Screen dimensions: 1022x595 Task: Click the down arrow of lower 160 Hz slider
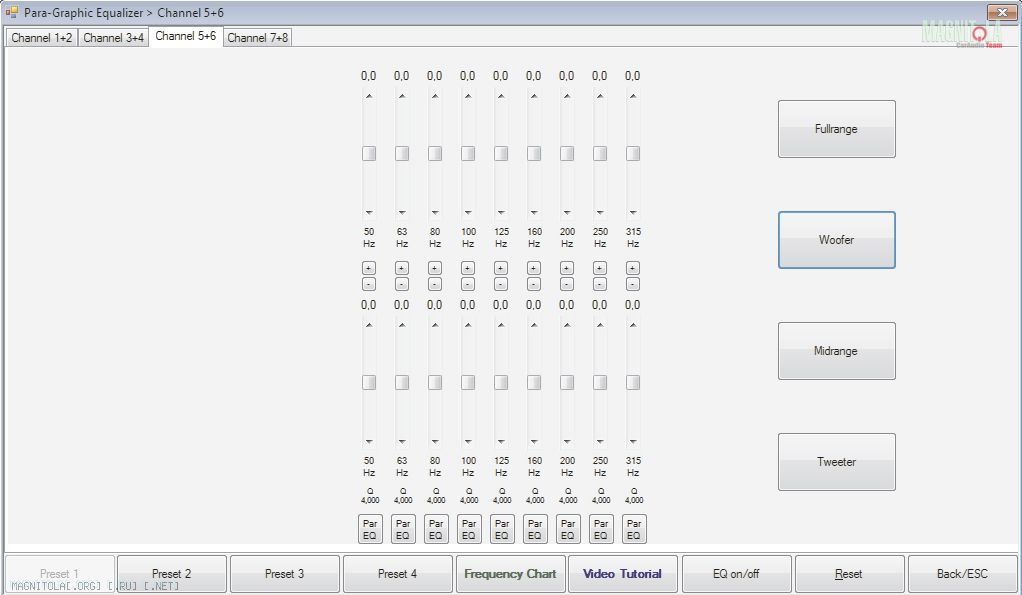pyautogui.click(x=534, y=441)
